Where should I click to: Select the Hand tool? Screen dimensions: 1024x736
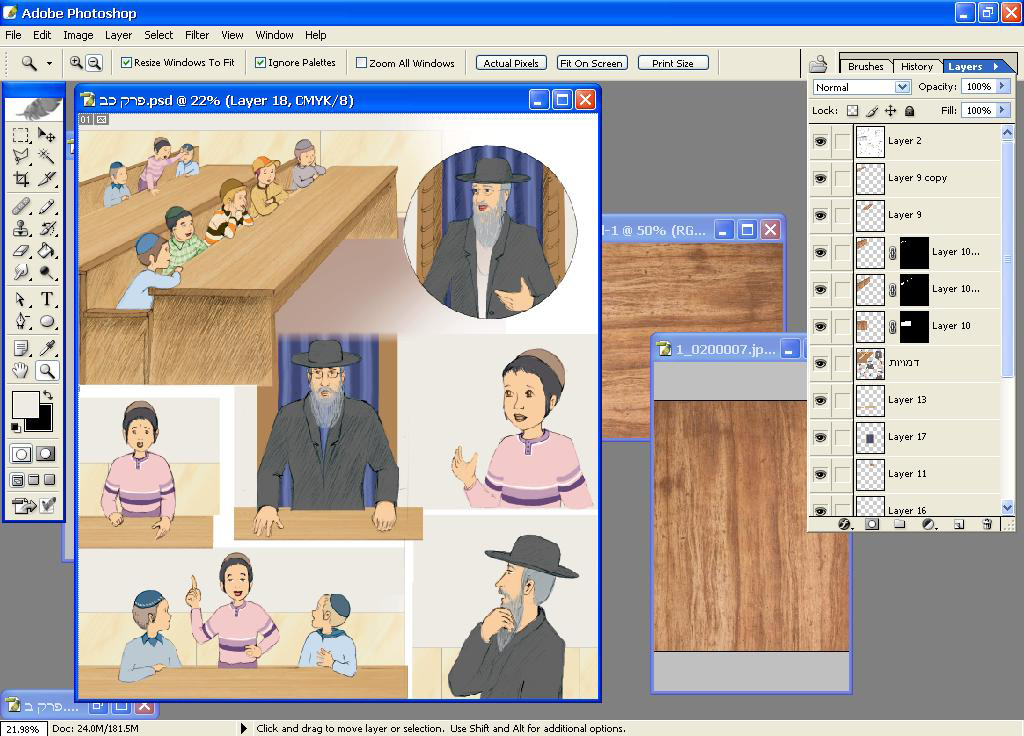[21, 370]
